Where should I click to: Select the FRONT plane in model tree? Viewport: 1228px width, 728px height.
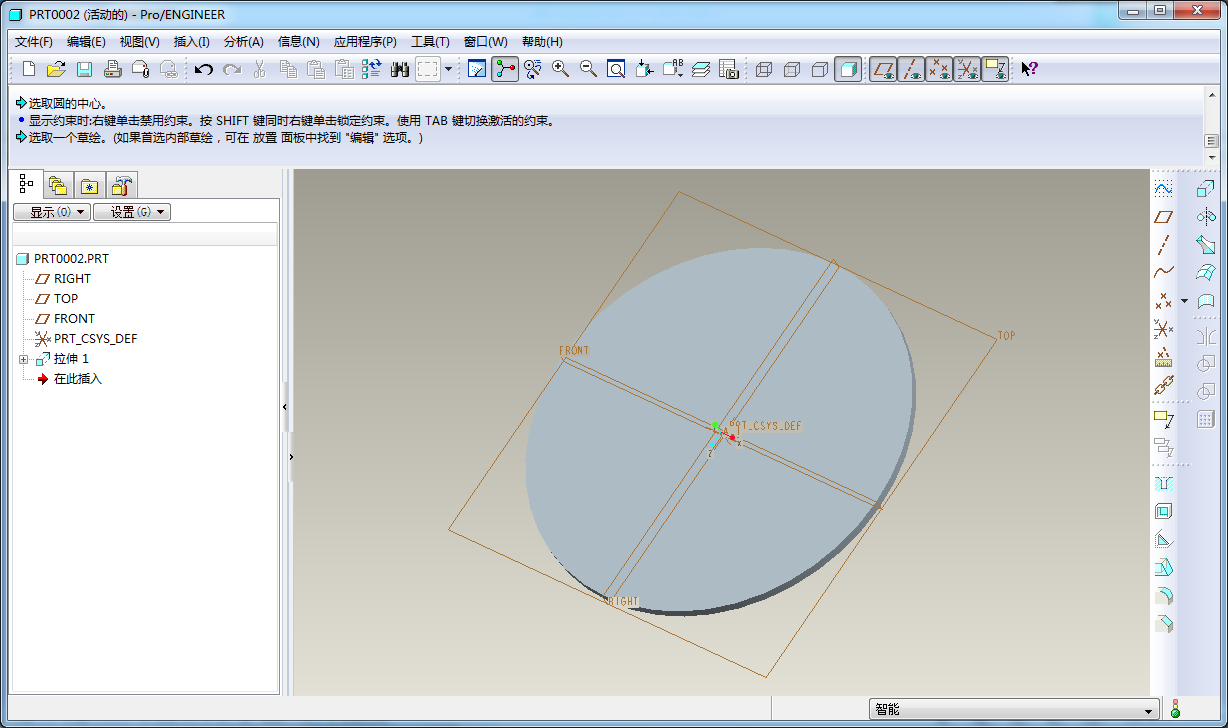[74, 319]
